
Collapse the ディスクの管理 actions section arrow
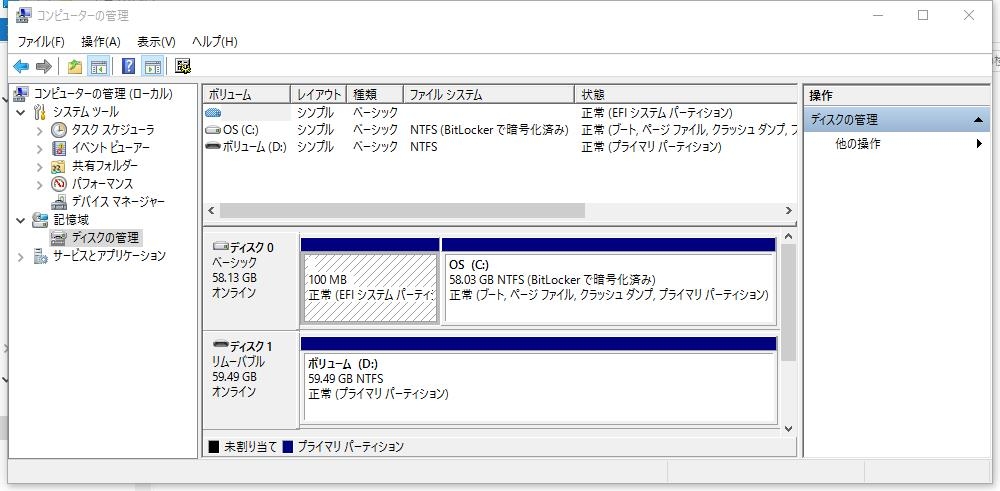pyautogui.click(x=978, y=120)
